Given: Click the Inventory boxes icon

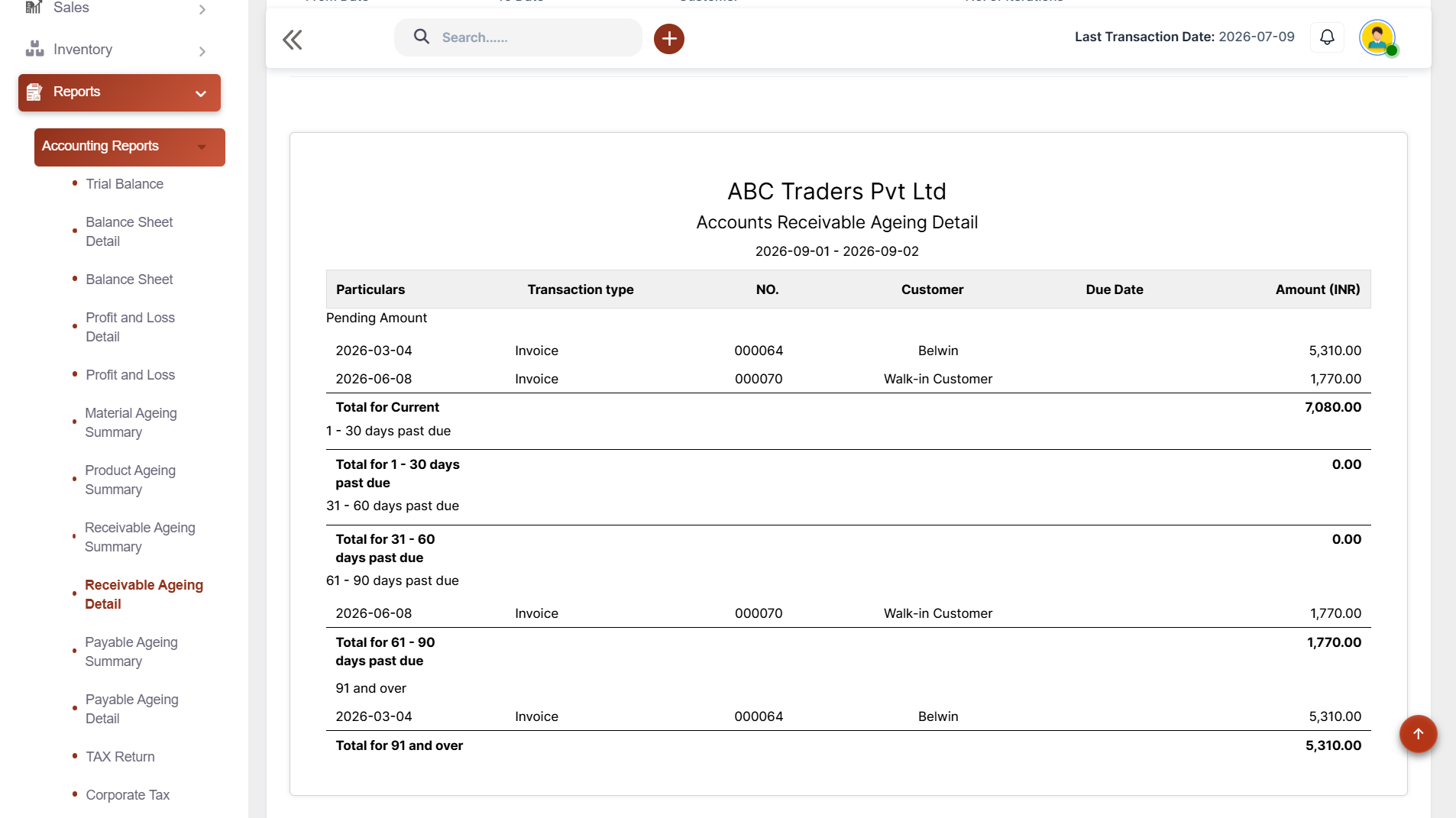Looking at the screenshot, I should (x=34, y=49).
